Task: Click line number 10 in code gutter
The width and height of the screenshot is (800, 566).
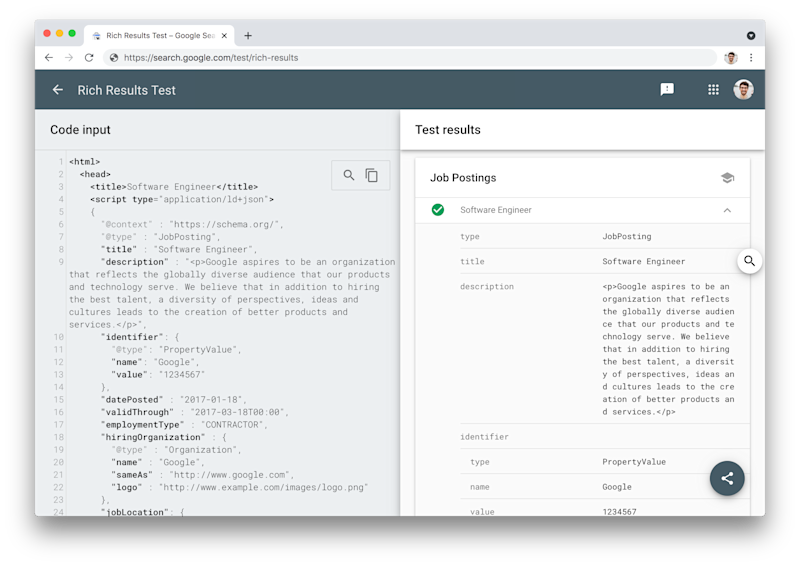Action: click(59, 337)
